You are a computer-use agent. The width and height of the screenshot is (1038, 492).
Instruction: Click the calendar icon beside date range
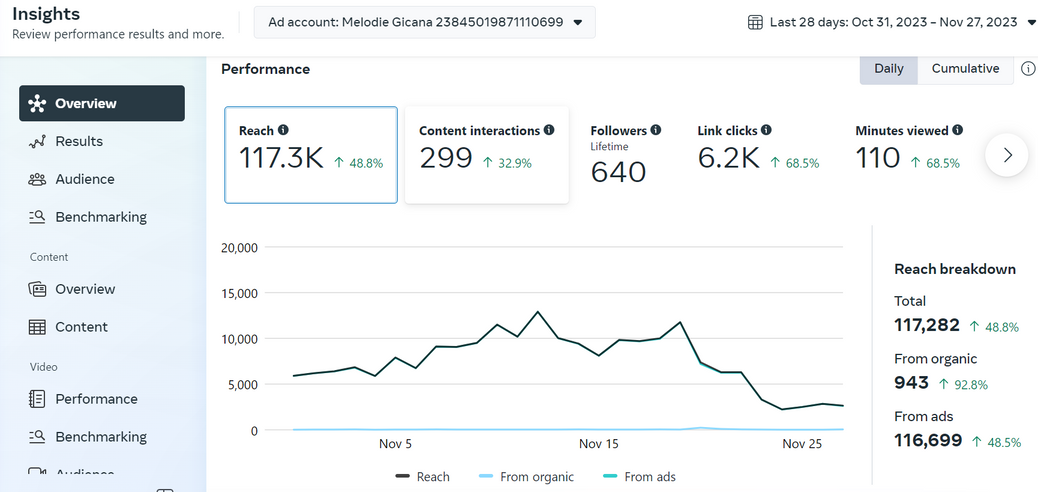click(x=755, y=23)
